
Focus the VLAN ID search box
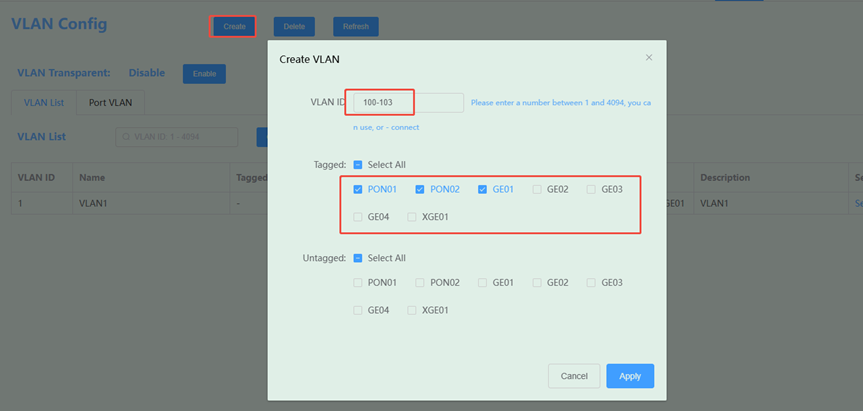177,137
